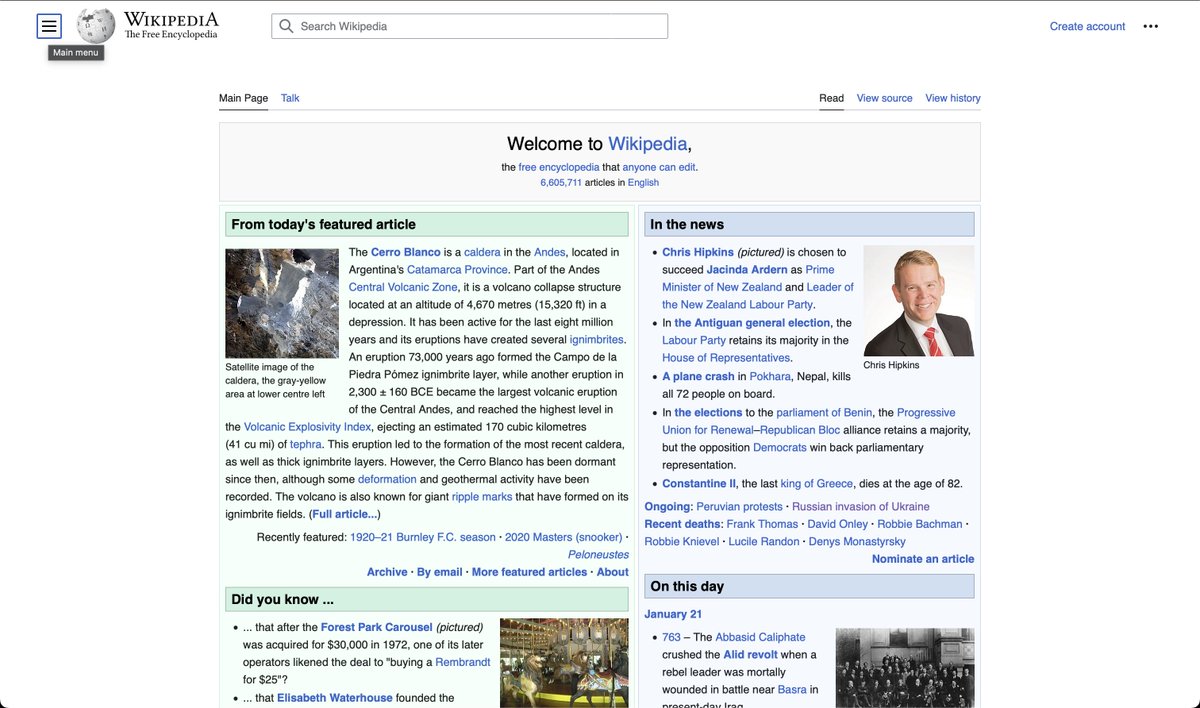Open the deformation link
Viewport: 1200px width, 708px height.
click(x=387, y=479)
